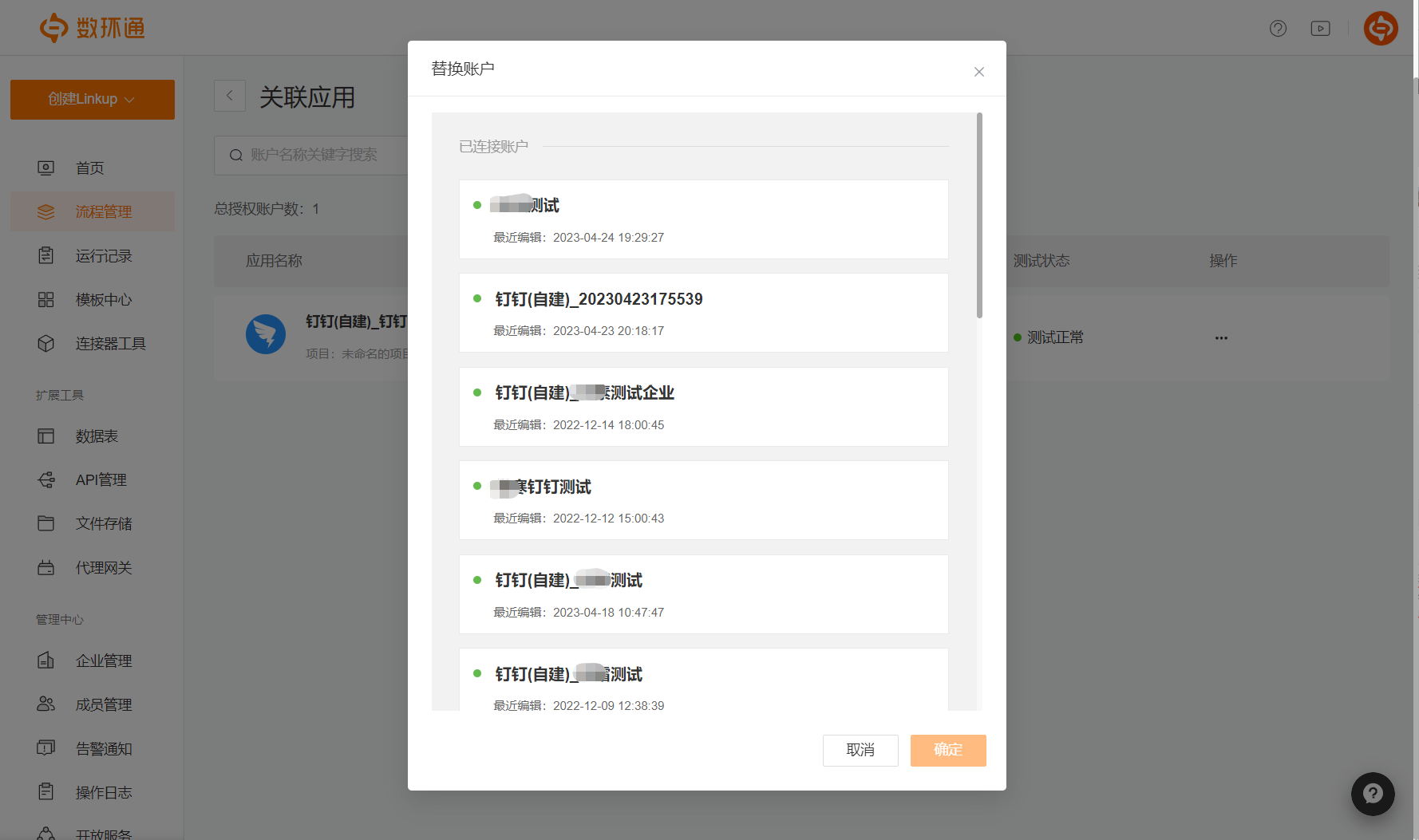
Task: Expand the 创建Linkup dropdown button
Action: 93,100
